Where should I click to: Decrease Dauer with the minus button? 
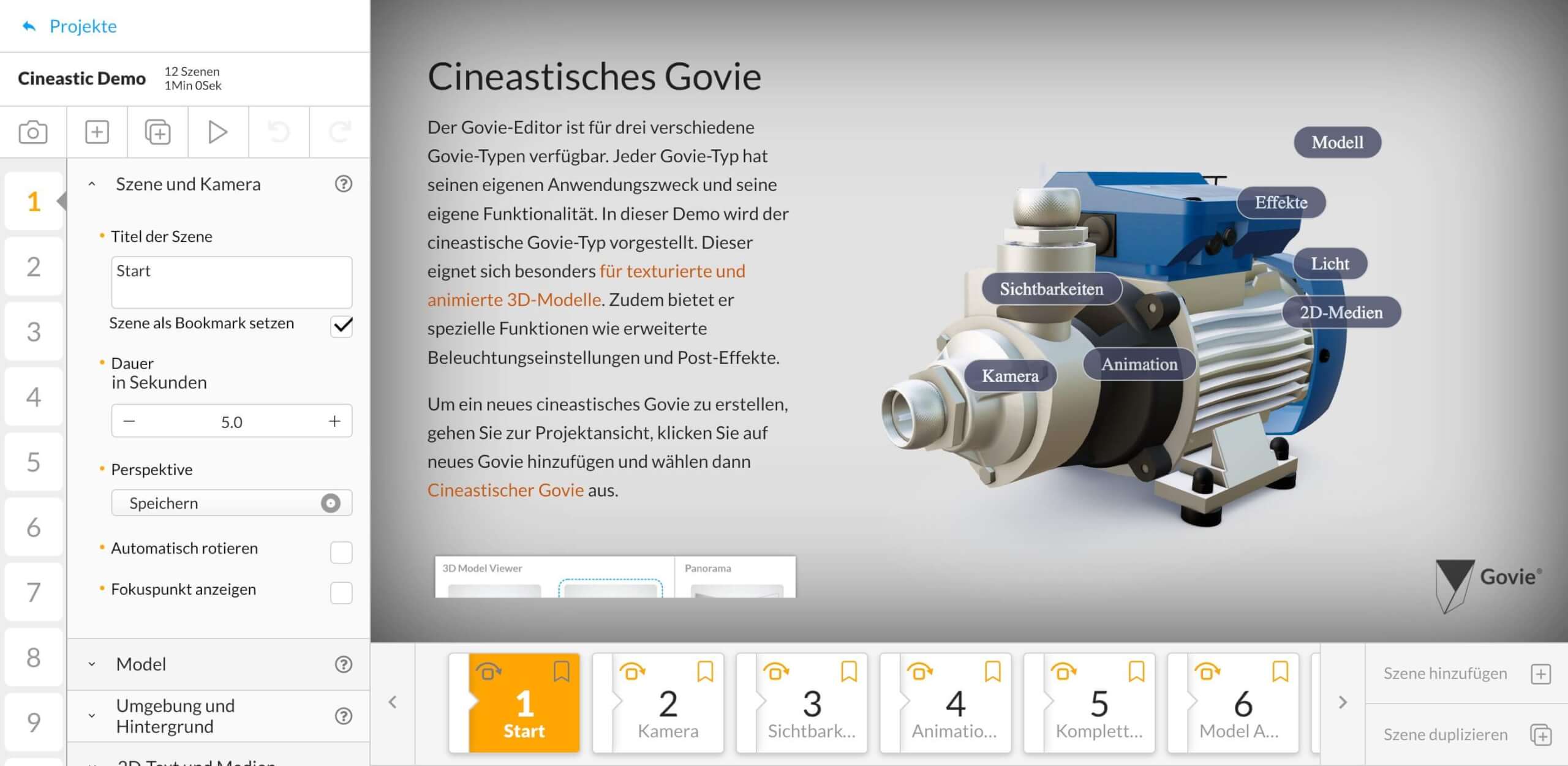point(129,421)
